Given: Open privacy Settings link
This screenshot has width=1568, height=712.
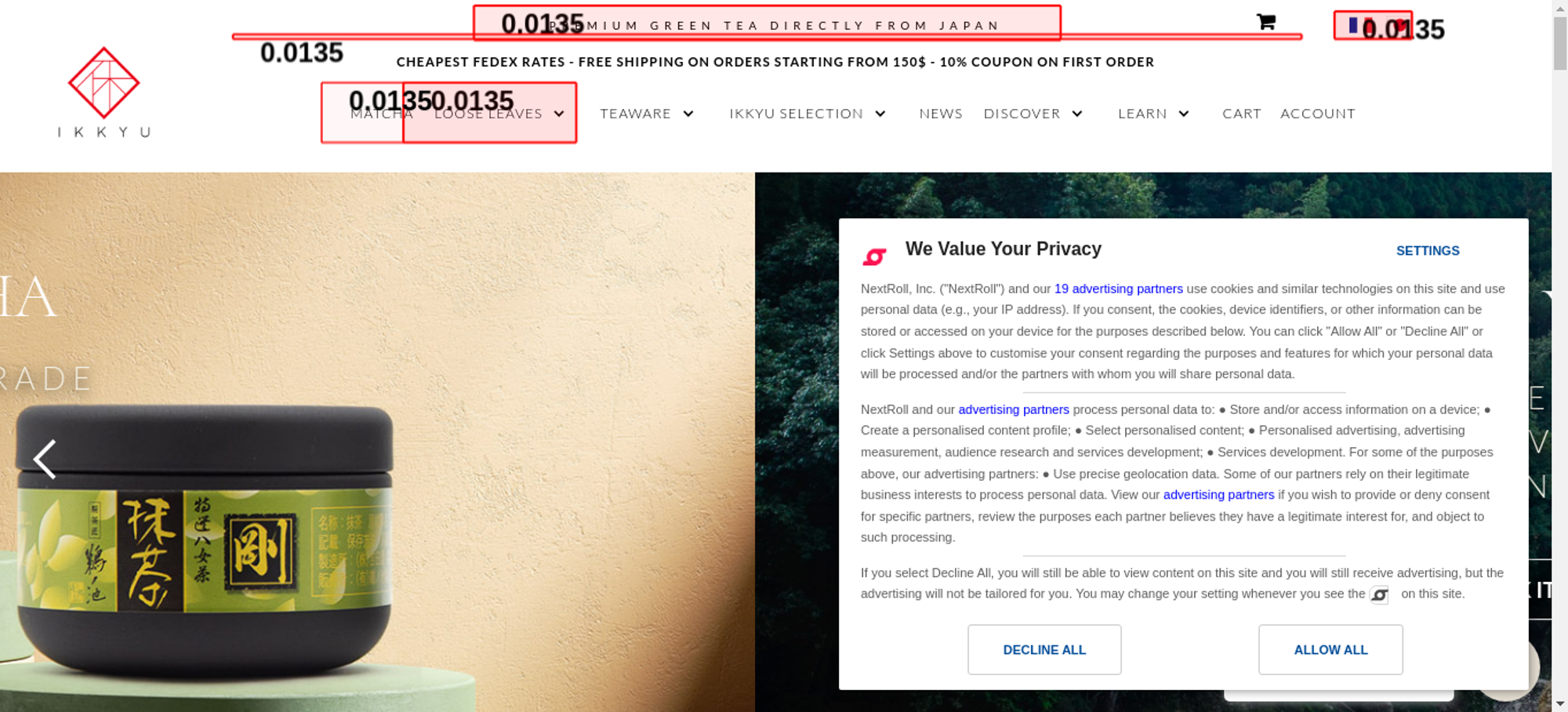Looking at the screenshot, I should click(1428, 251).
